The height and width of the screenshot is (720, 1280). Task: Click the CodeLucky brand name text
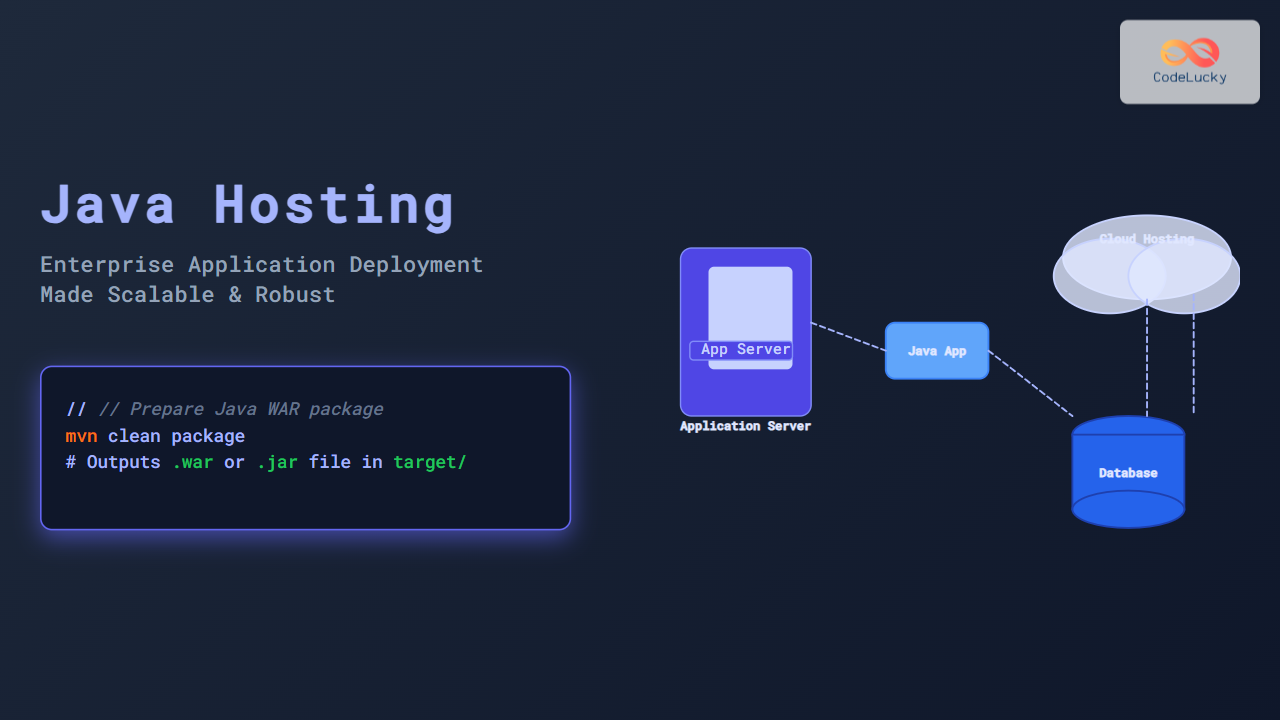1190,77
